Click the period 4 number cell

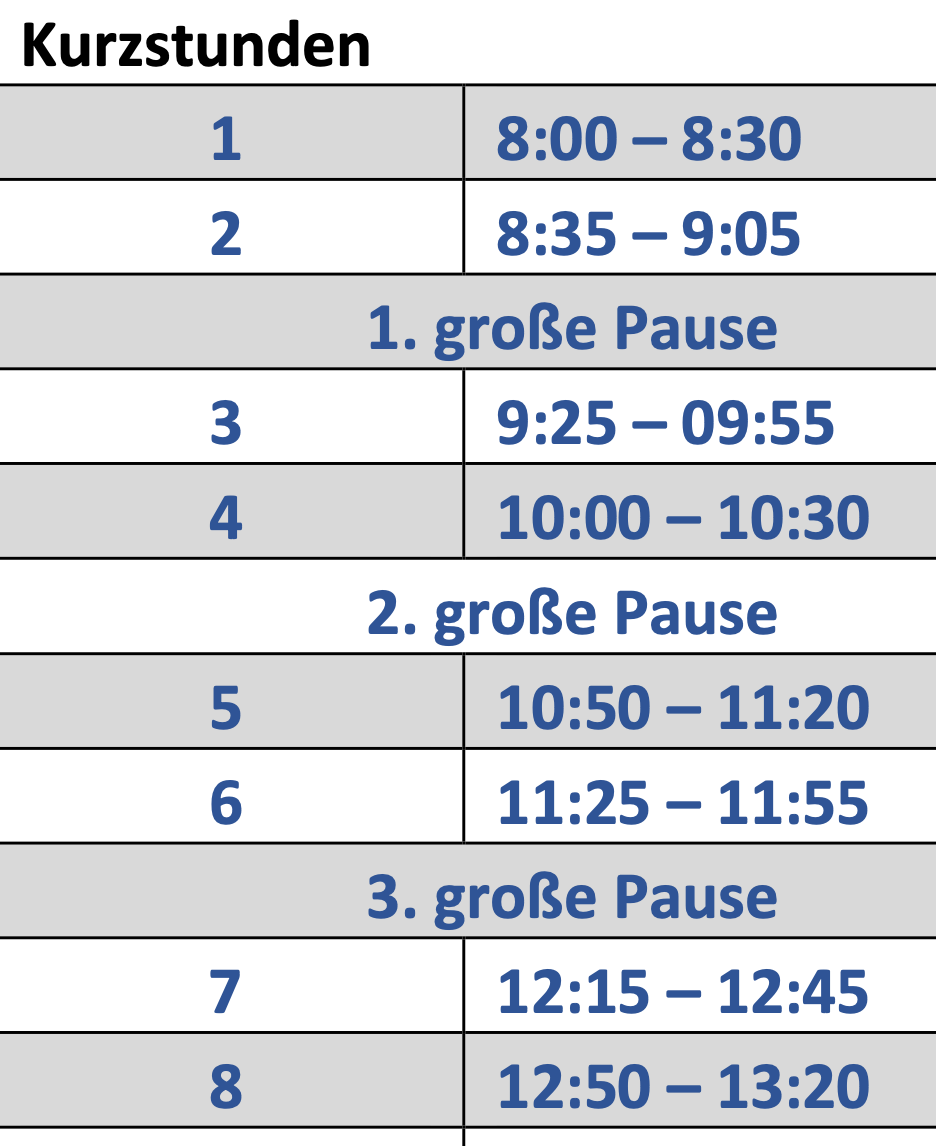tap(226, 517)
